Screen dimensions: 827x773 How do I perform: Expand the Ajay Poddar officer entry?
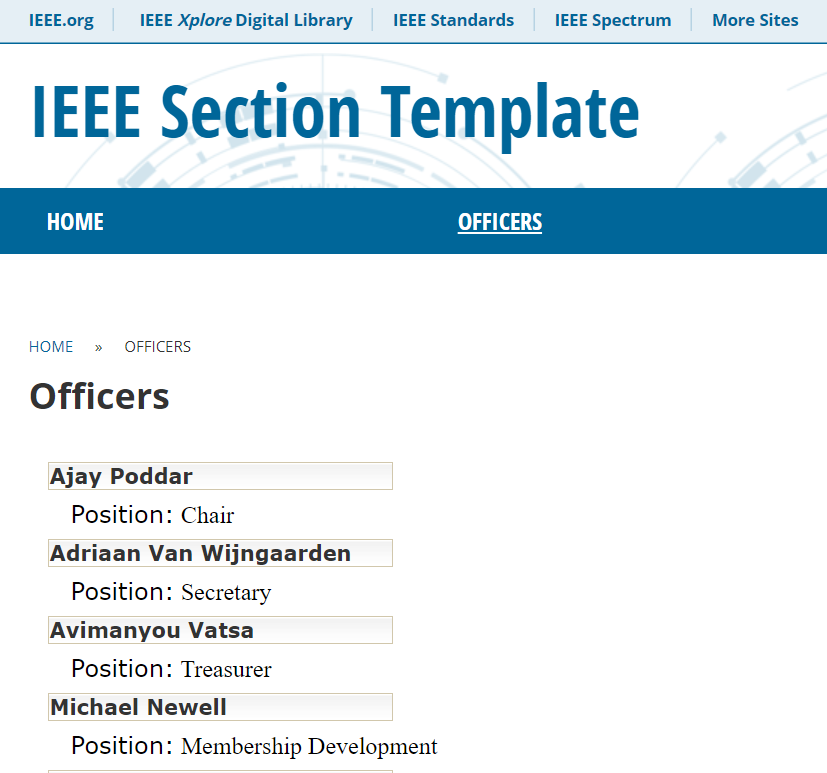click(220, 476)
